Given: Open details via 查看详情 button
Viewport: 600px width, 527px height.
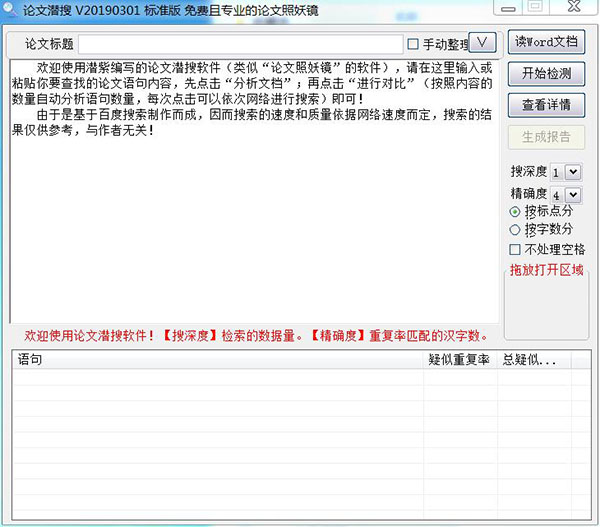Looking at the screenshot, I should tap(546, 105).
